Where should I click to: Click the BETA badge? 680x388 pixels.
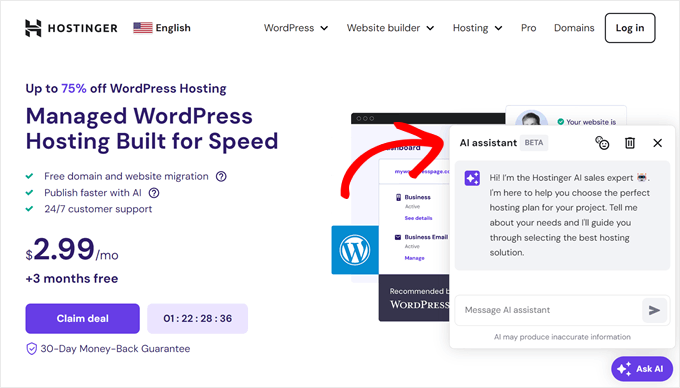click(x=534, y=143)
